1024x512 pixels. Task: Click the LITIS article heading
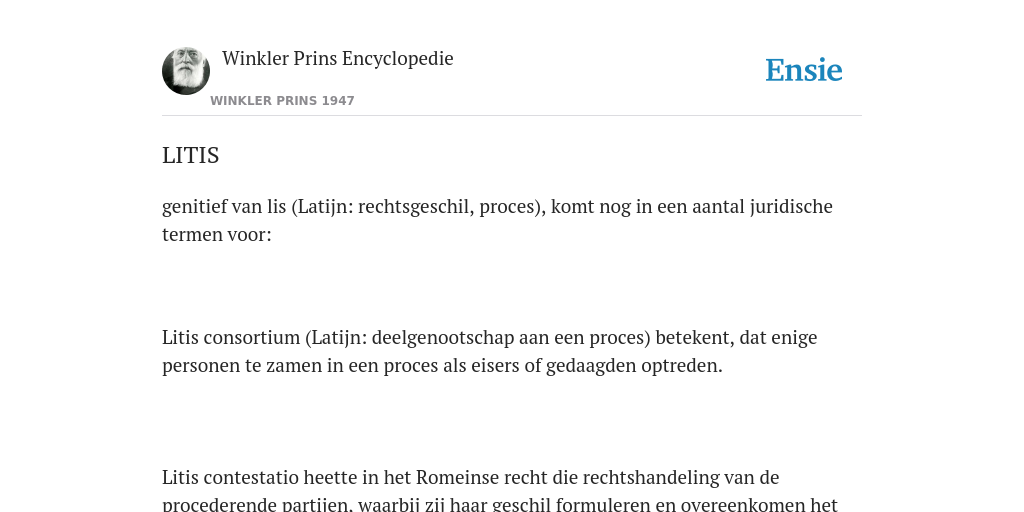click(x=191, y=155)
